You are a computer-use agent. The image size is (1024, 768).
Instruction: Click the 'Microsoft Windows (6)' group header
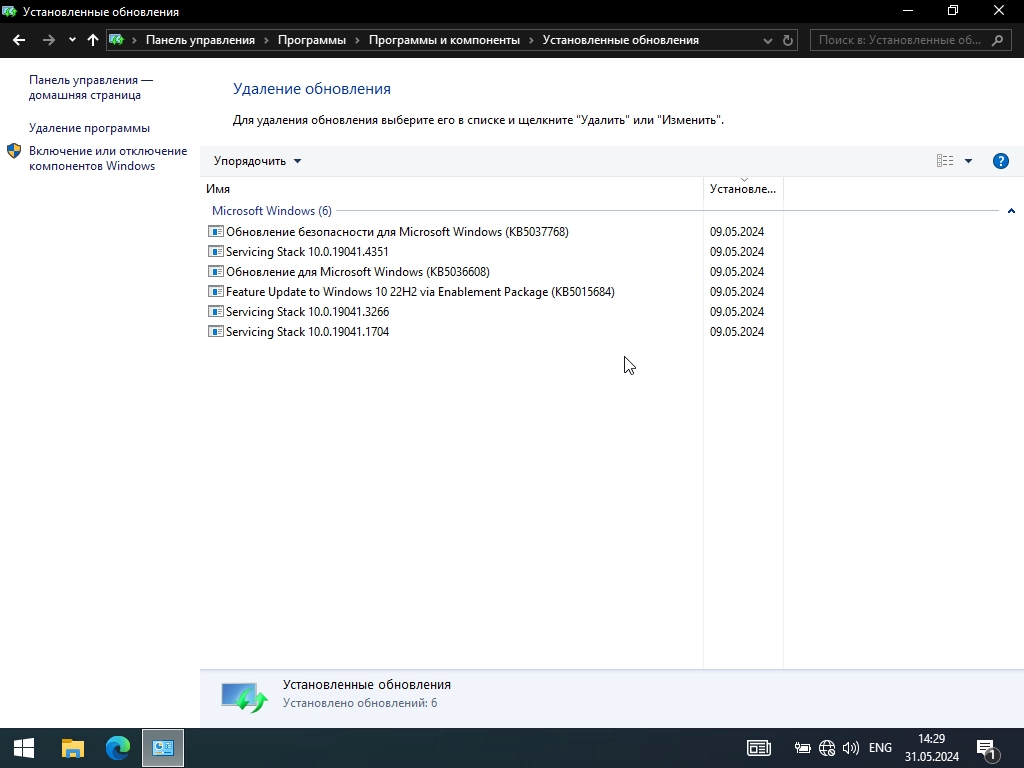[272, 211]
